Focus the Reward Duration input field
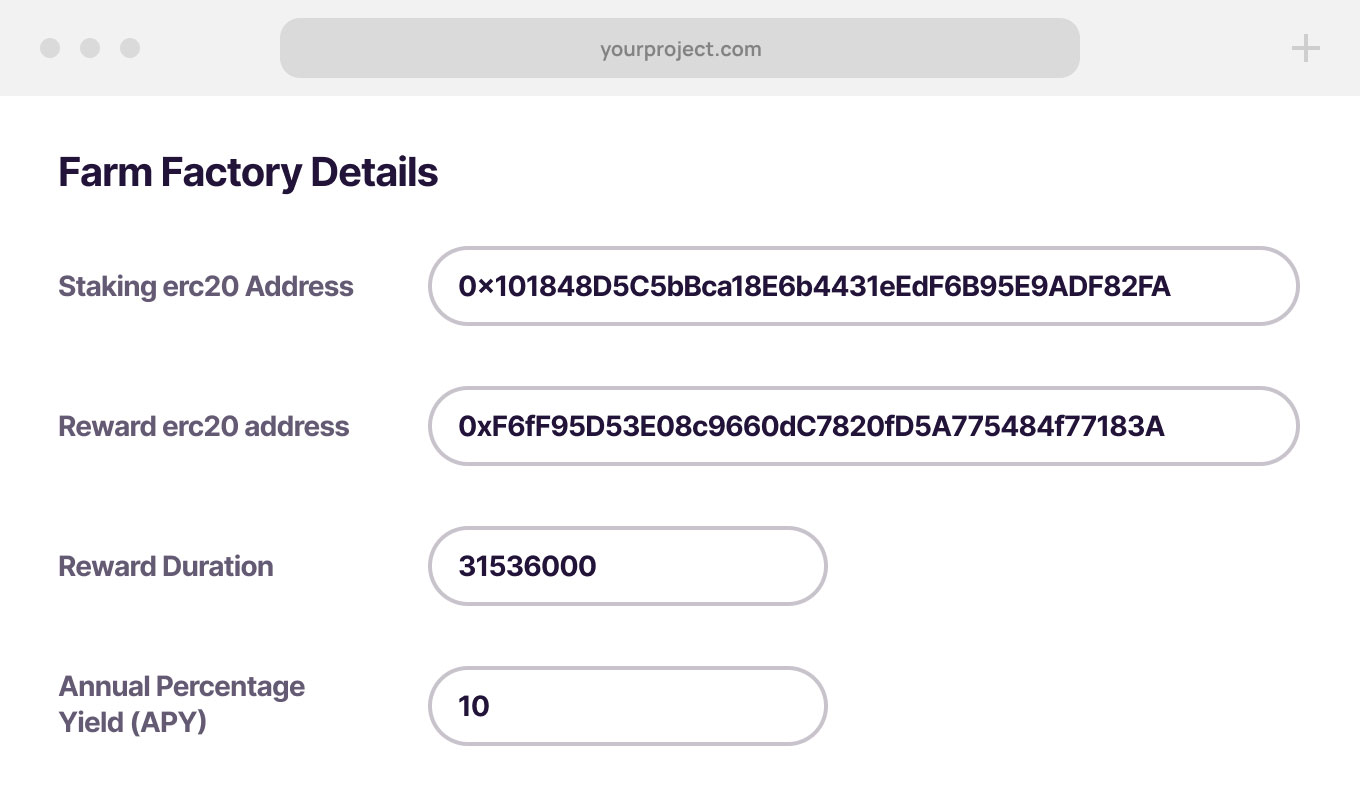 pos(710,566)
